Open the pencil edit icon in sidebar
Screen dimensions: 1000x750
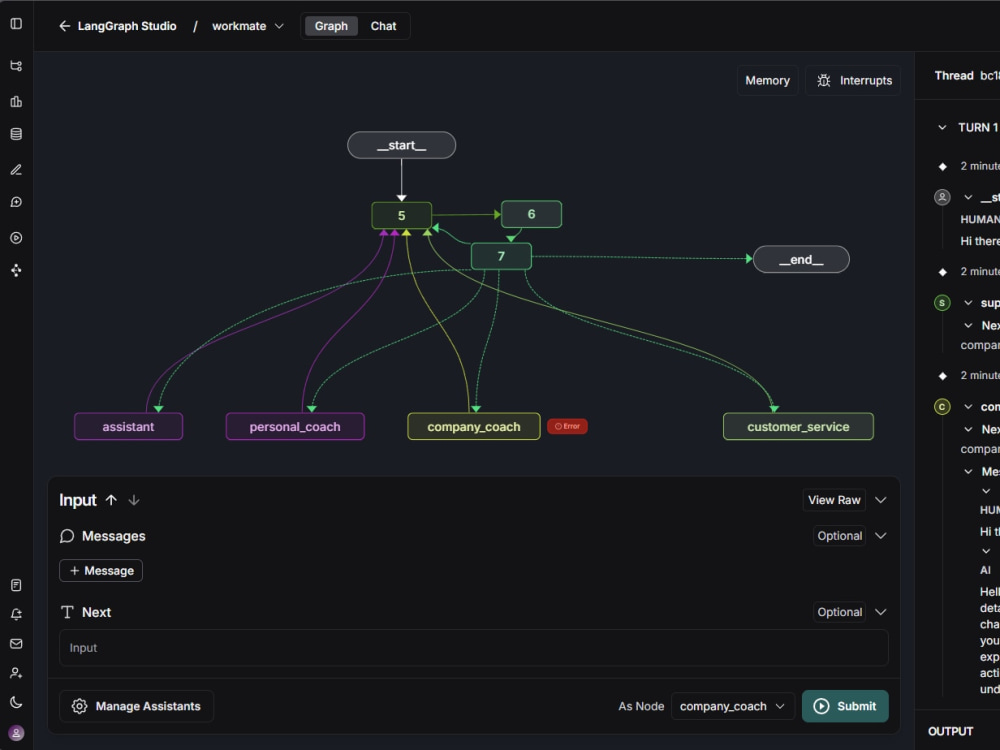coord(17,170)
